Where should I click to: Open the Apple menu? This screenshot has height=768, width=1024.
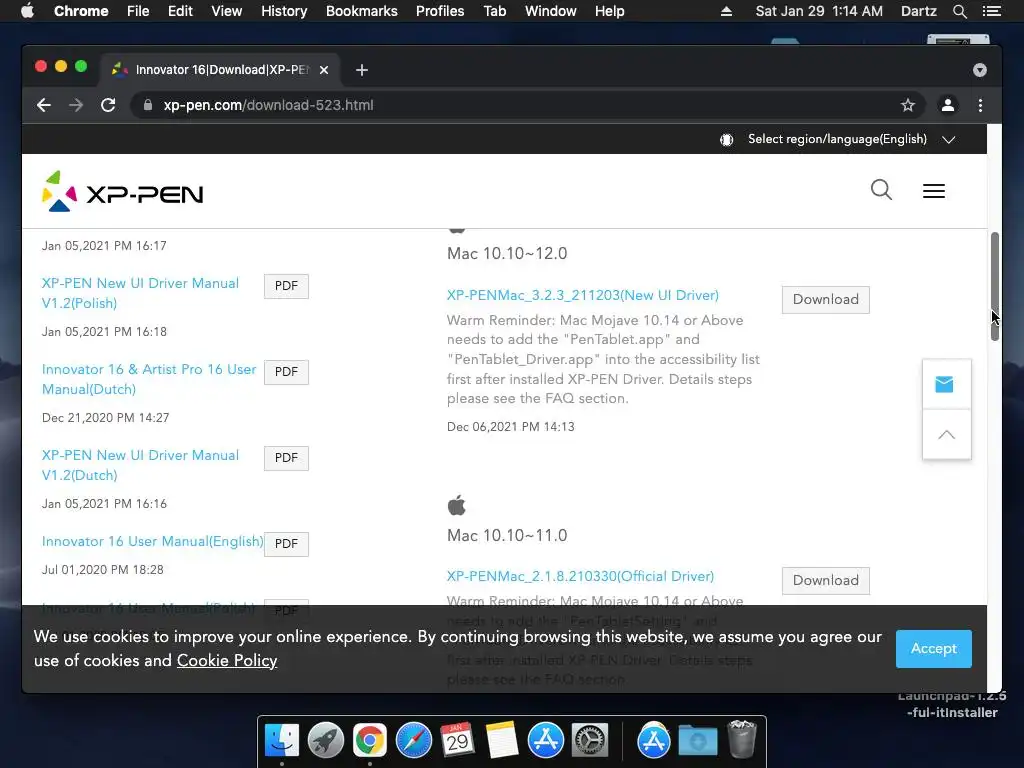coord(27,11)
